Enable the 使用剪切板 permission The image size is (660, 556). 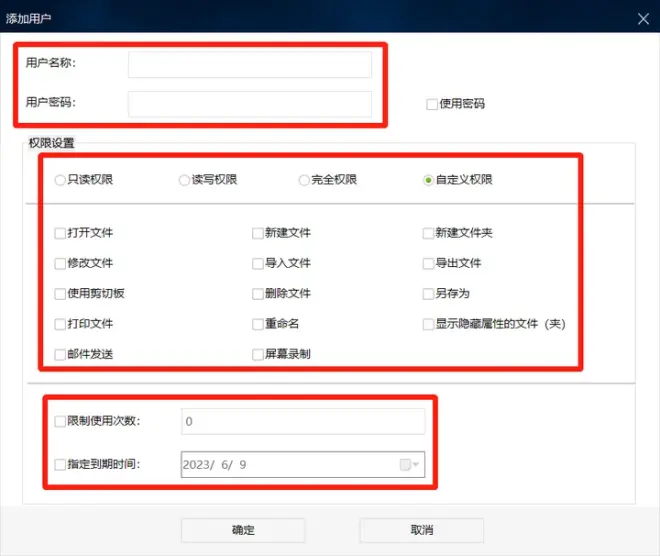pyautogui.click(x=60, y=294)
